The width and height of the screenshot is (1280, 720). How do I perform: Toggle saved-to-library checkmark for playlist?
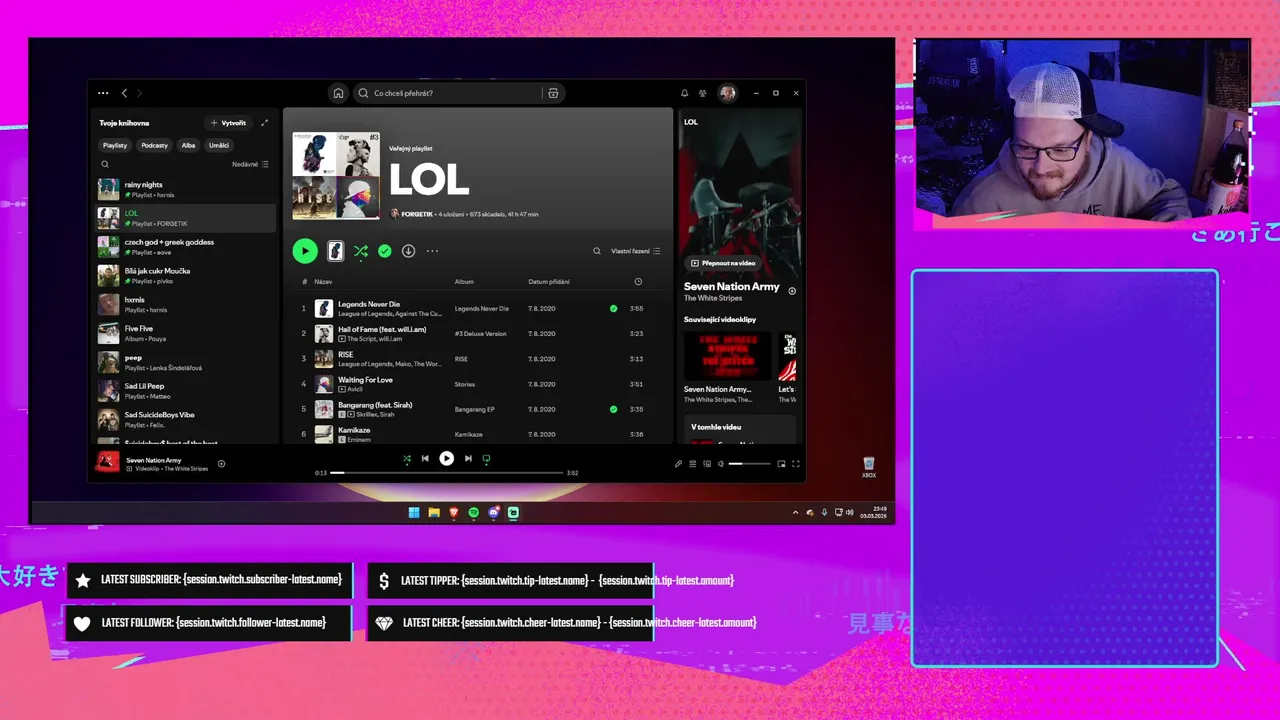click(x=384, y=251)
